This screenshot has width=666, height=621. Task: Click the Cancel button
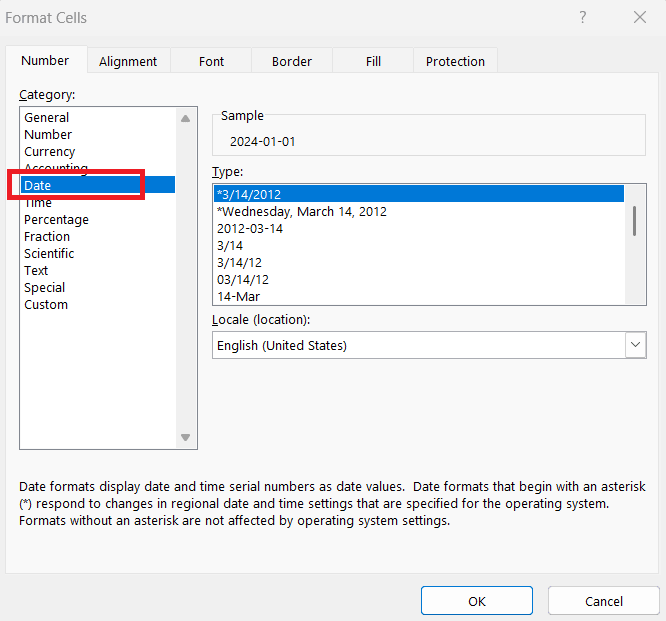[604, 601]
